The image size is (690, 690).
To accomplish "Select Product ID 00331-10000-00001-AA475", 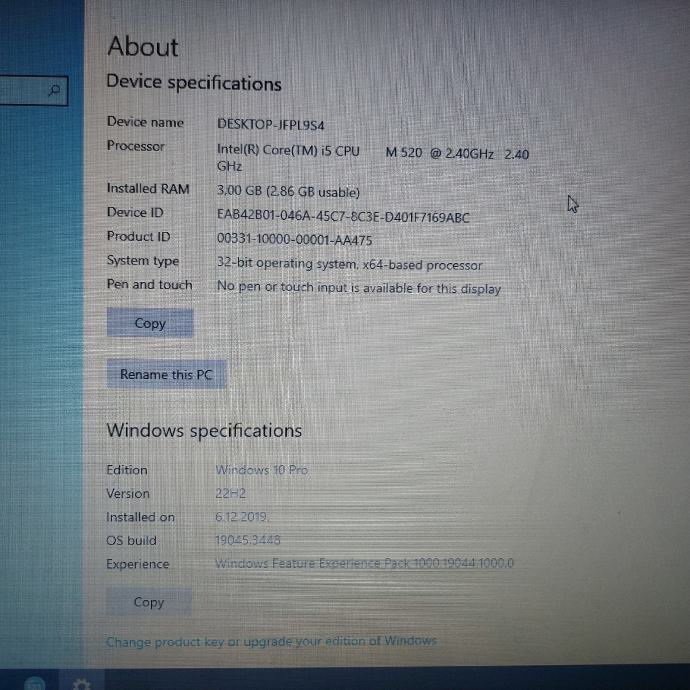I will (294, 239).
